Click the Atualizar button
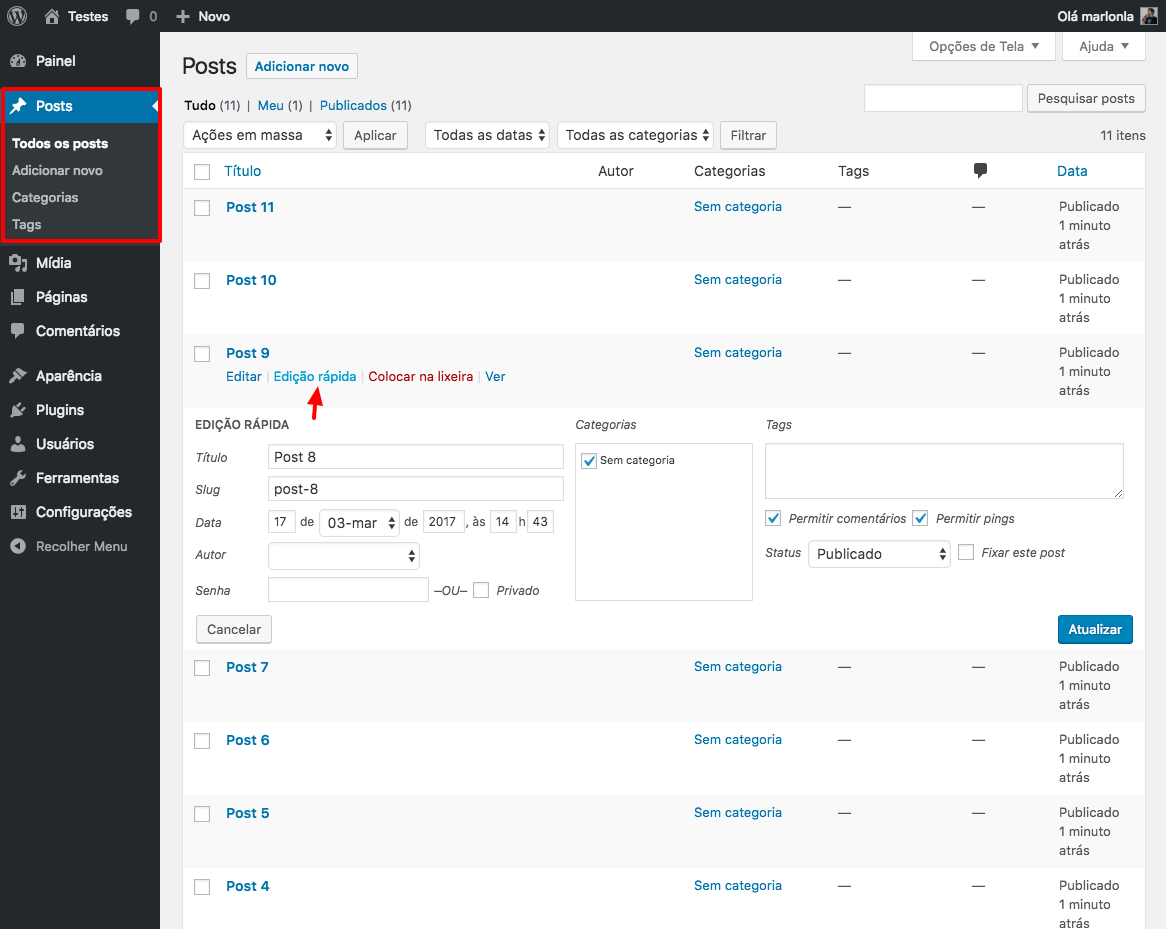This screenshot has width=1166, height=929. point(1095,629)
